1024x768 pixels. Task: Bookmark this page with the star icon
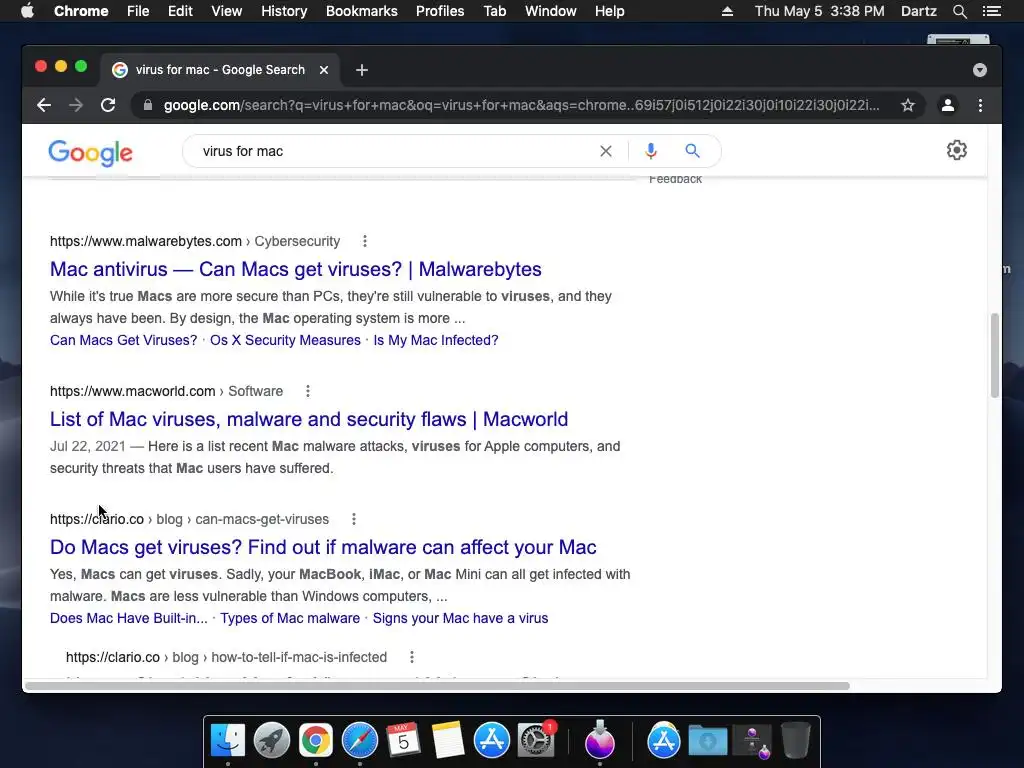tap(908, 105)
